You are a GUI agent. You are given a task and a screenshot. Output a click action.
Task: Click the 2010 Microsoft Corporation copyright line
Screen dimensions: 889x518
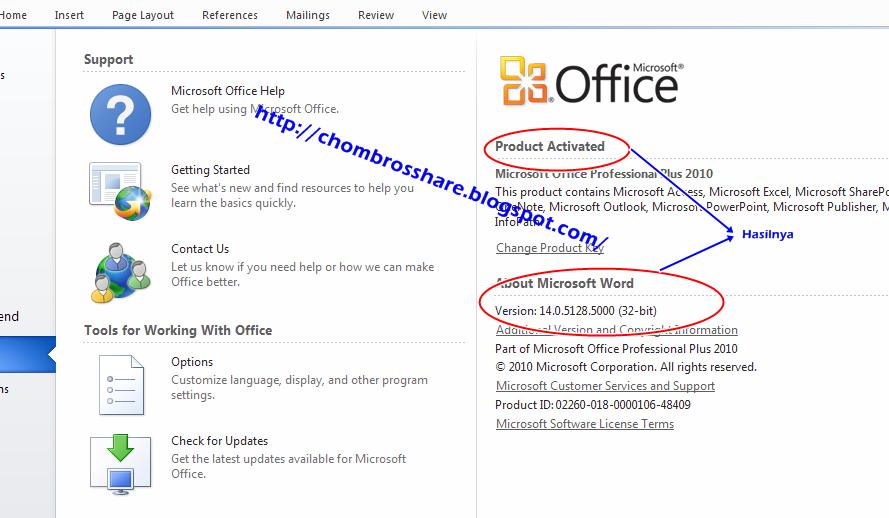(626, 367)
